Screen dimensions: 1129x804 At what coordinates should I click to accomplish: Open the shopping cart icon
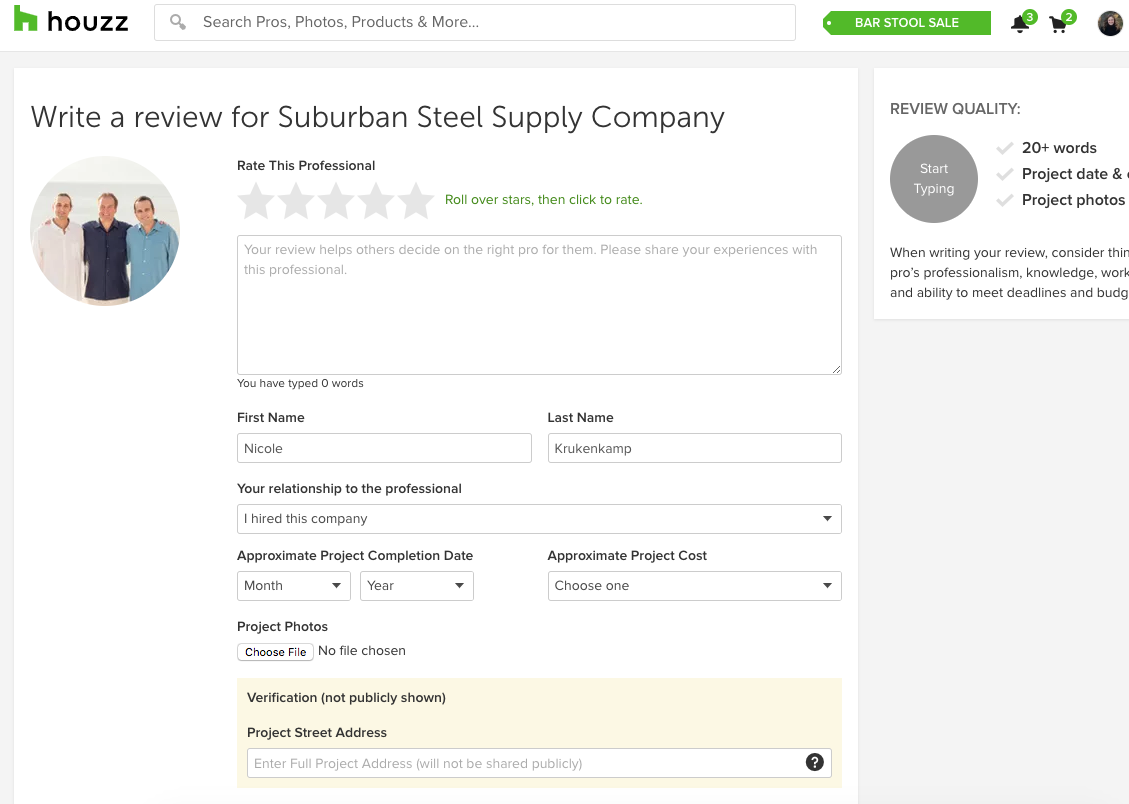1058,24
